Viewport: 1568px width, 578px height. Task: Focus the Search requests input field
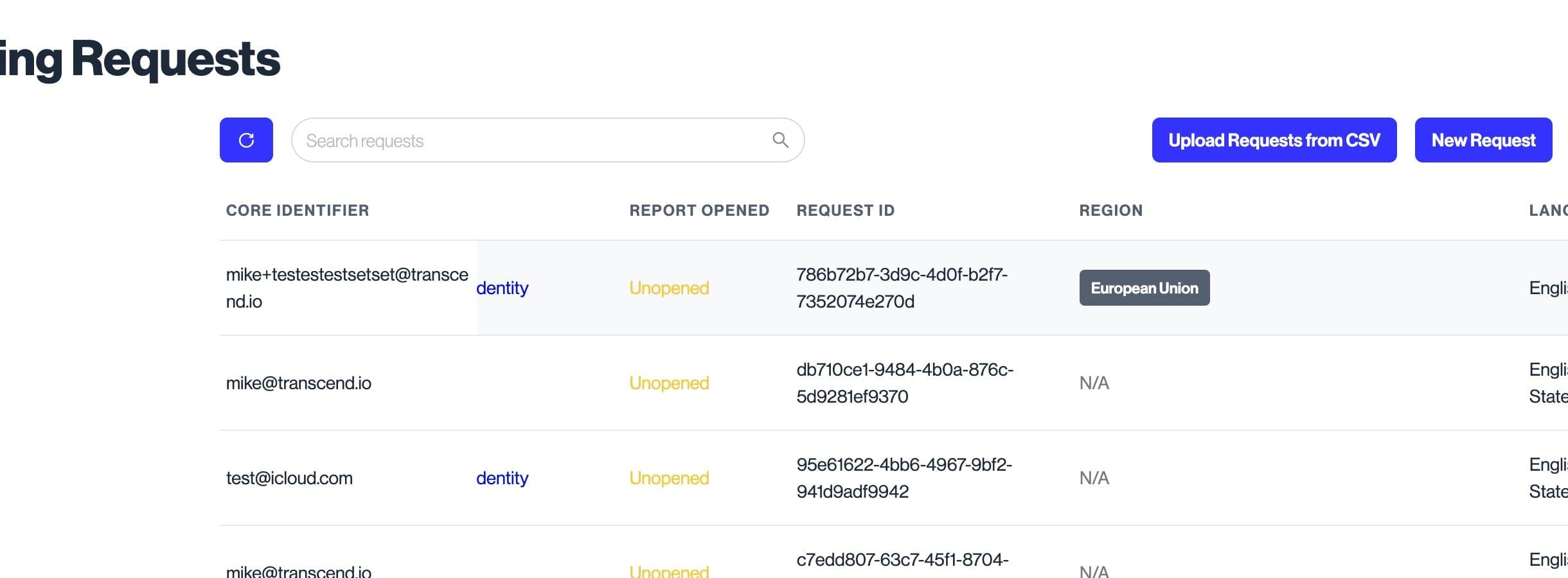tap(533, 141)
